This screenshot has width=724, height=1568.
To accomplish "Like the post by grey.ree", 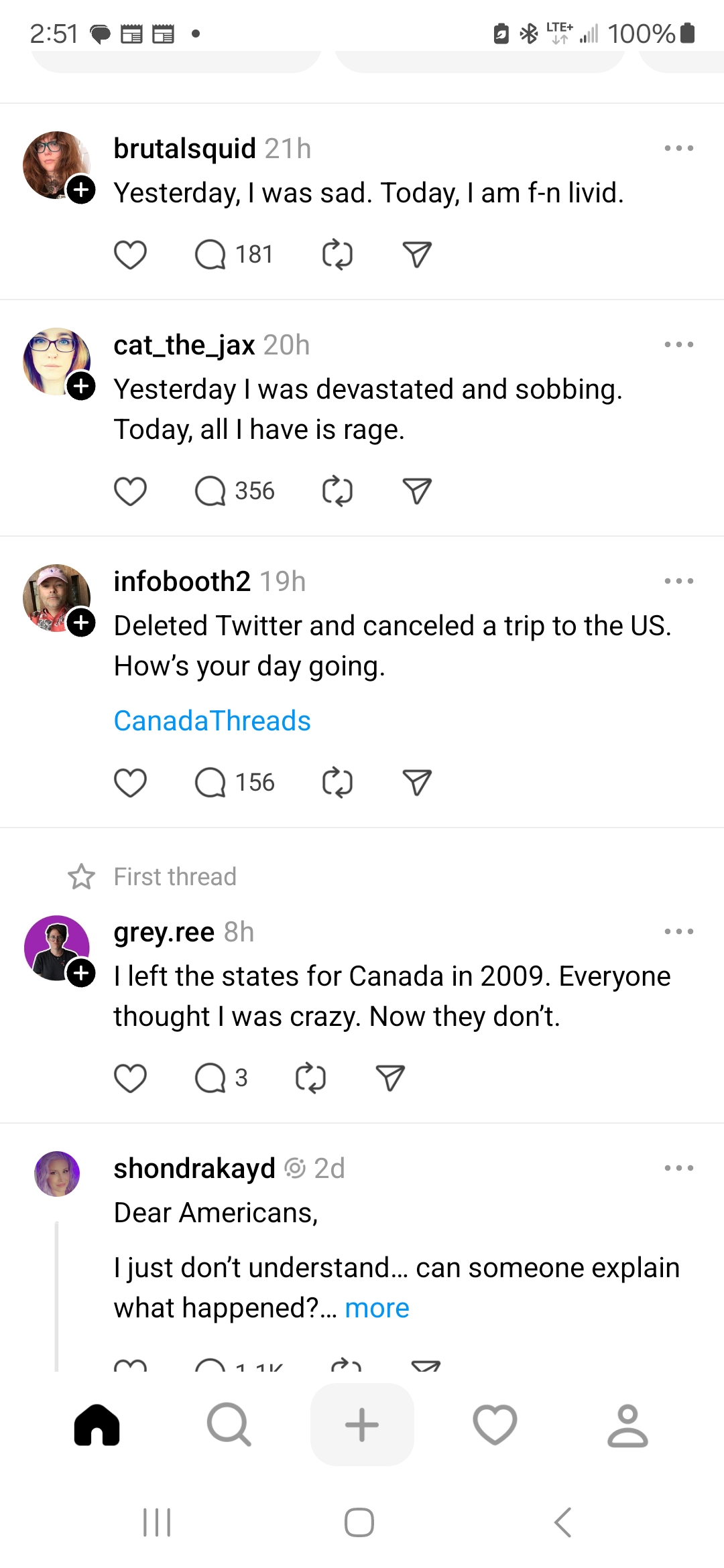I will click(130, 1078).
